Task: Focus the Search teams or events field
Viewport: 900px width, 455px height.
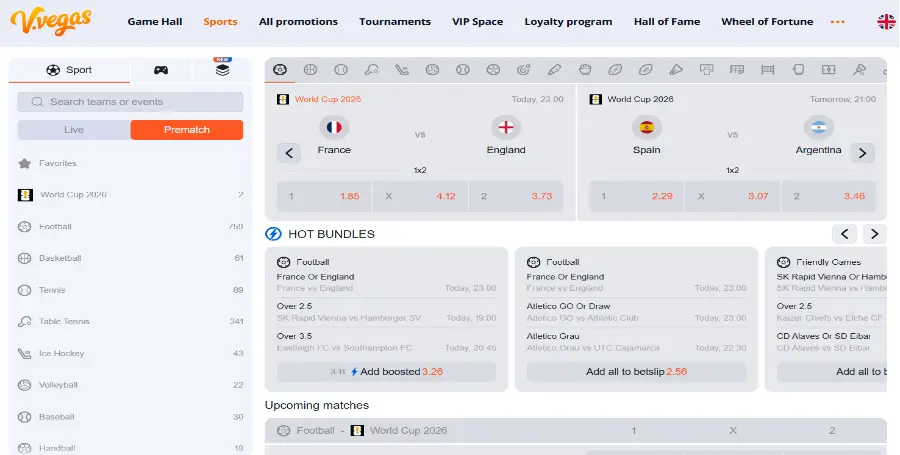Action: (130, 102)
